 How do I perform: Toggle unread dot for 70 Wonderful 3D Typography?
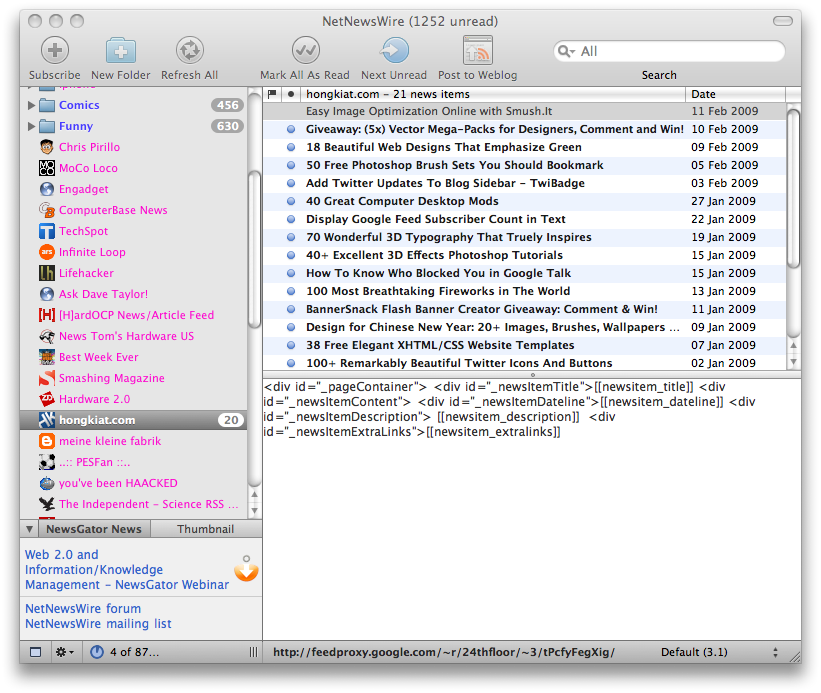291,237
